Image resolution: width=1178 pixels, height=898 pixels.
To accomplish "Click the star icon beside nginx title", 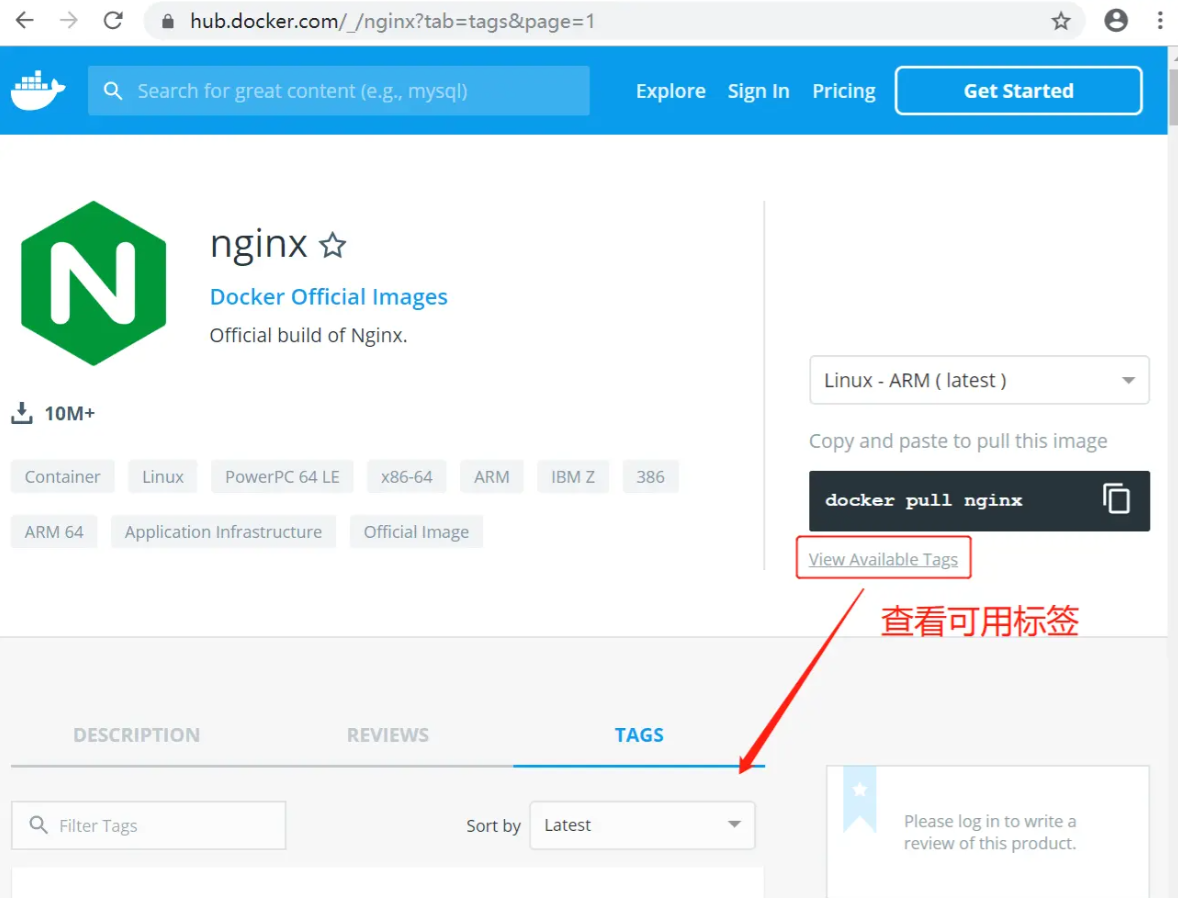I will pos(332,245).
